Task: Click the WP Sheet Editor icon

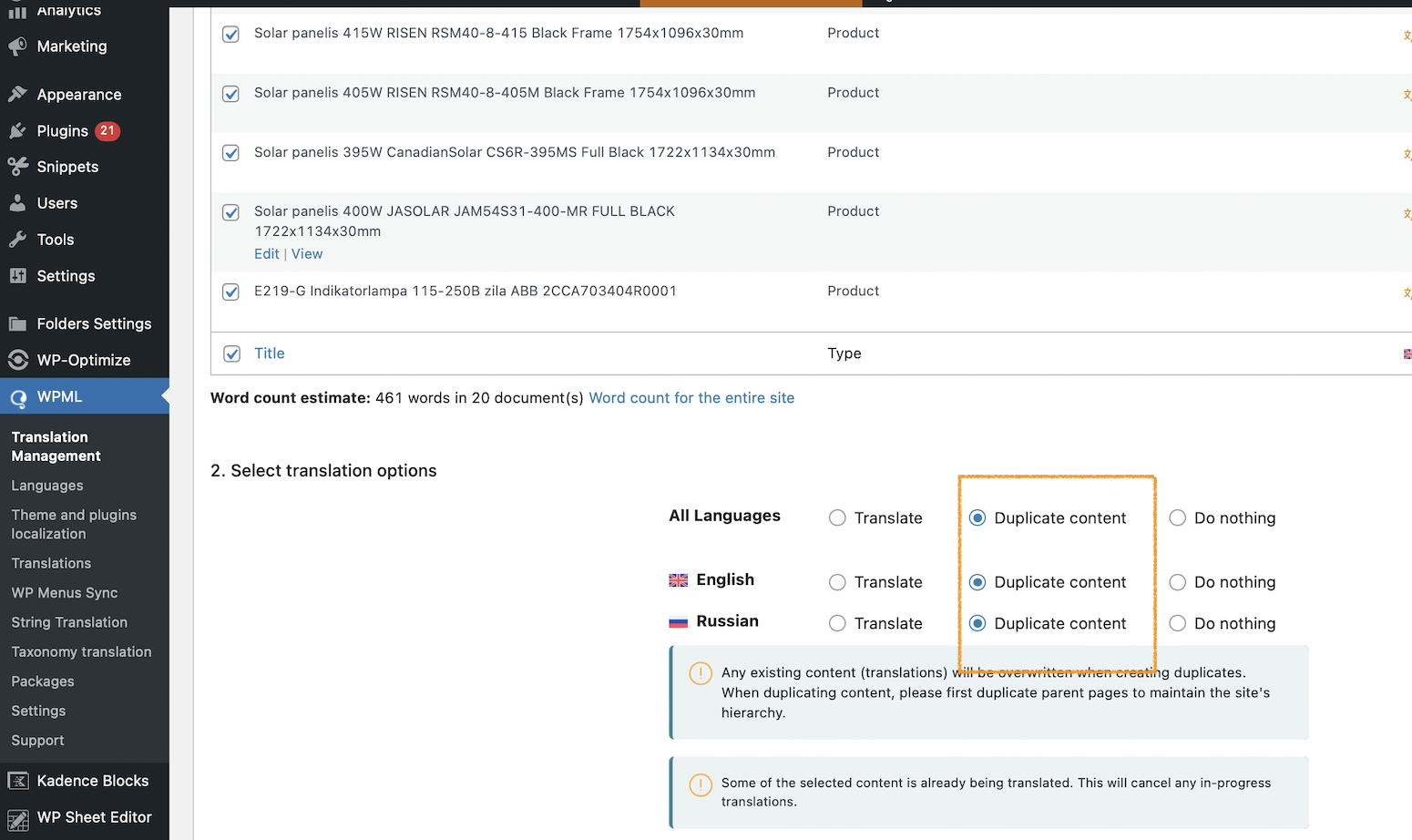Action: click(17, 818)
